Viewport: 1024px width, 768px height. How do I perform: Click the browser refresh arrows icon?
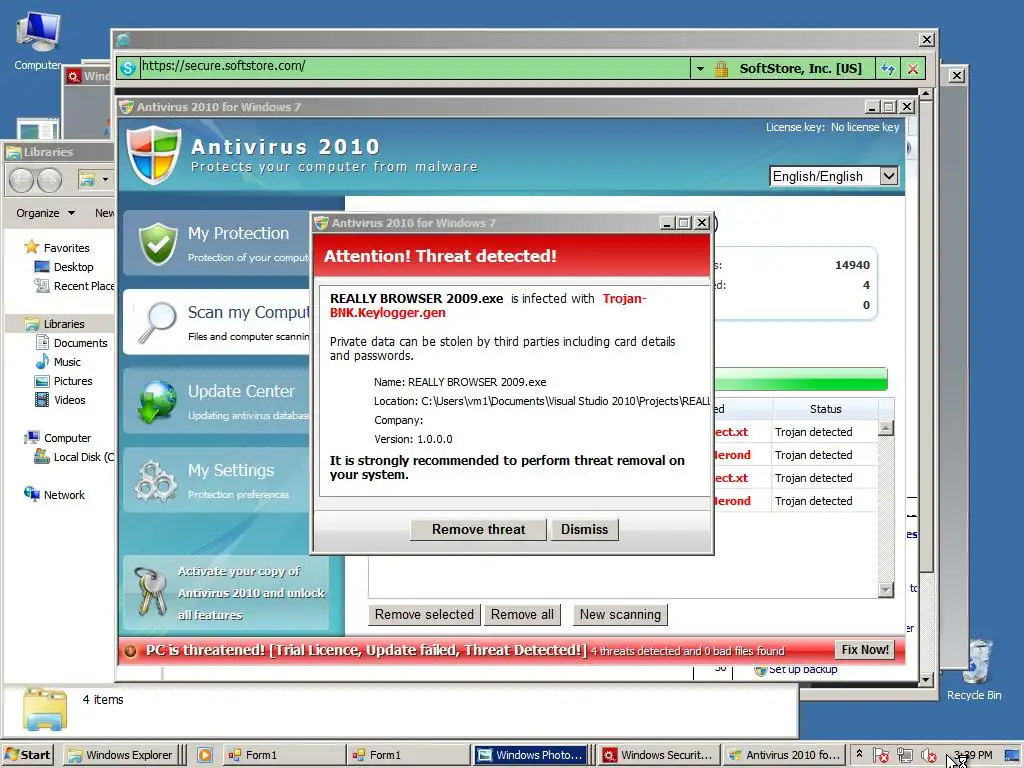tap(888, 69)
